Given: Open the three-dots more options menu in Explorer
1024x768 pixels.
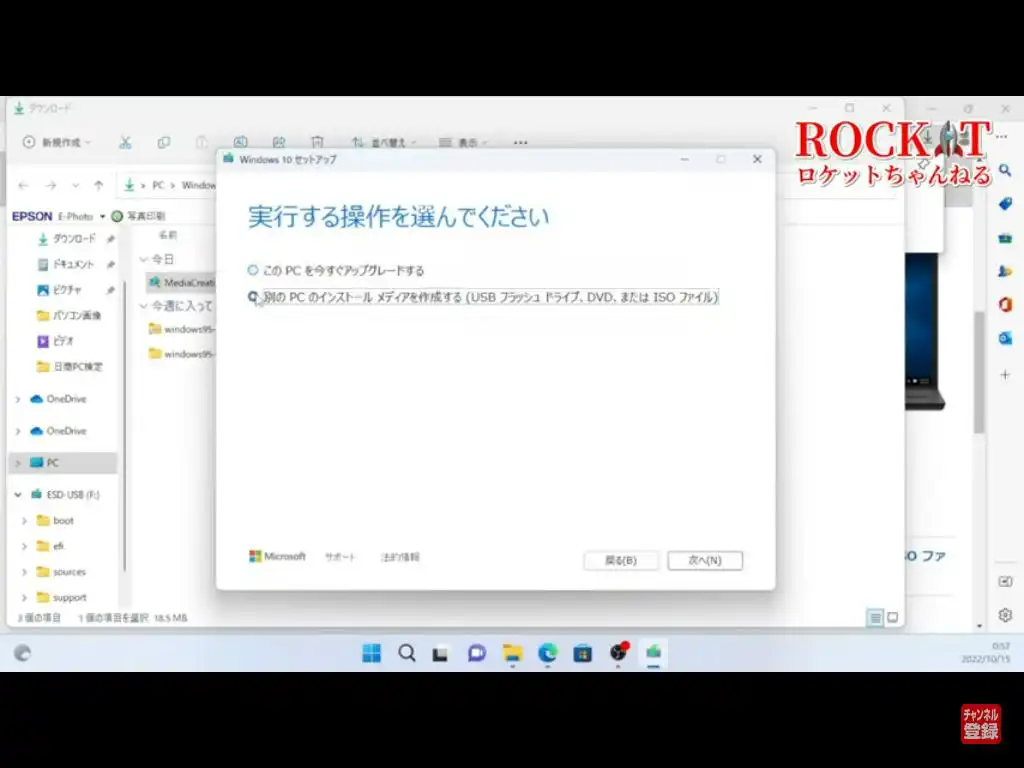Looking at the screenshot, I should click(x=520, y=142).
